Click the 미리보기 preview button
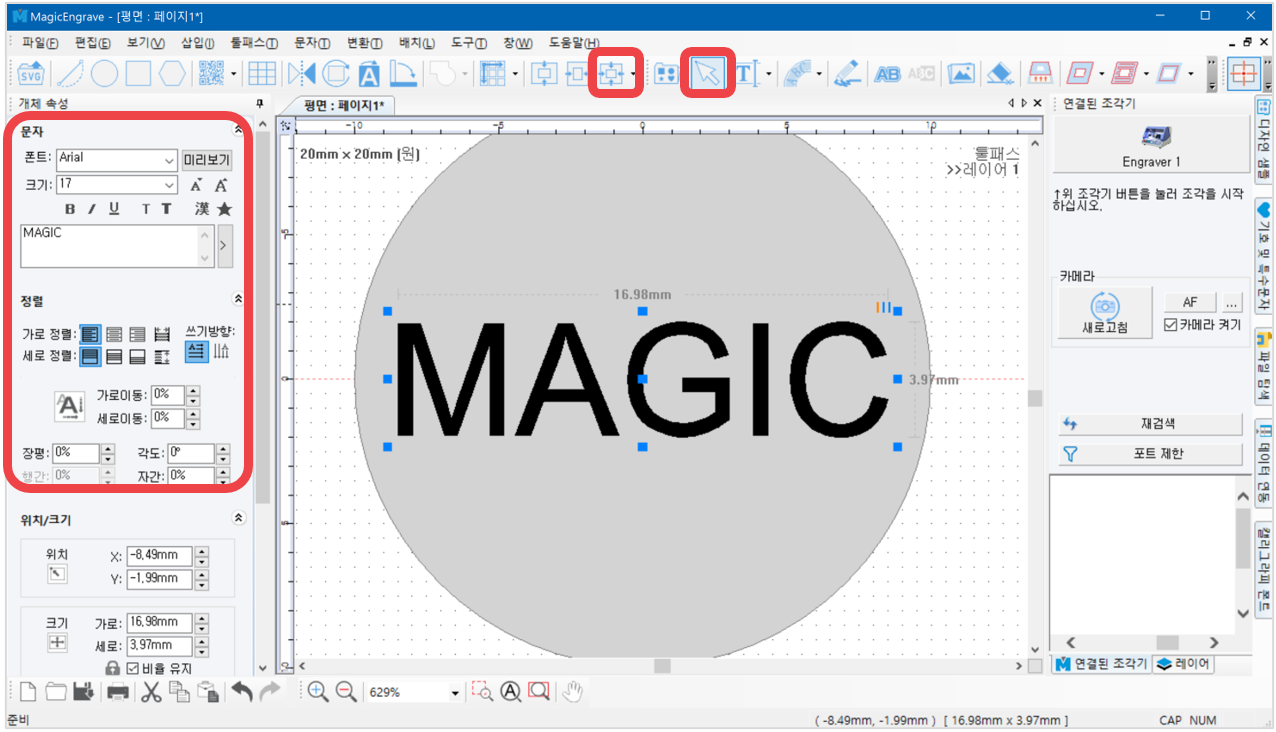1276x732 pixels. click(x=207, y=160)
